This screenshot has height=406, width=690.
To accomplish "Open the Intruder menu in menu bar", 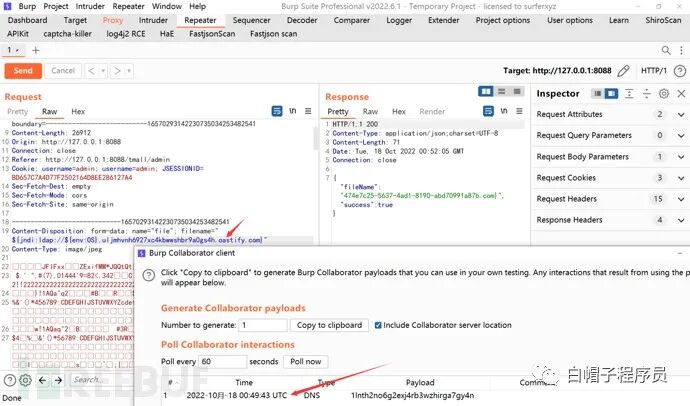I will tap(90, 7).
